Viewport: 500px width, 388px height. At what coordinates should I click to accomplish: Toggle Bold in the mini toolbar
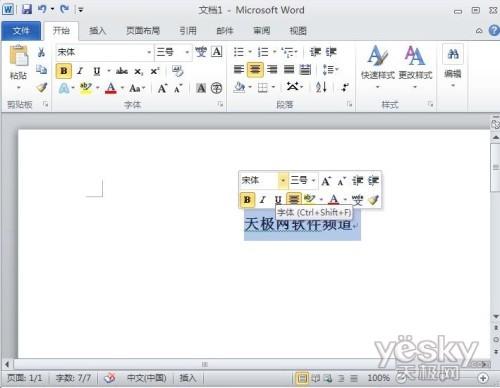click(x=247, y=200)
